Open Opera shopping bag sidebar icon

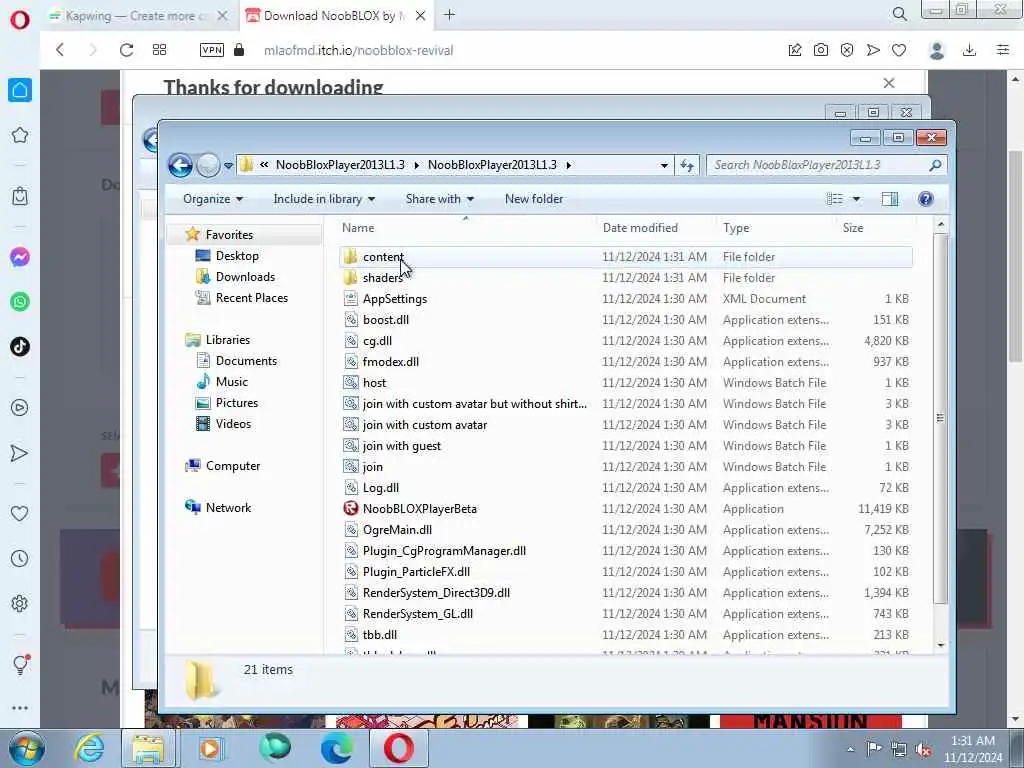click(x=20, y=196)
